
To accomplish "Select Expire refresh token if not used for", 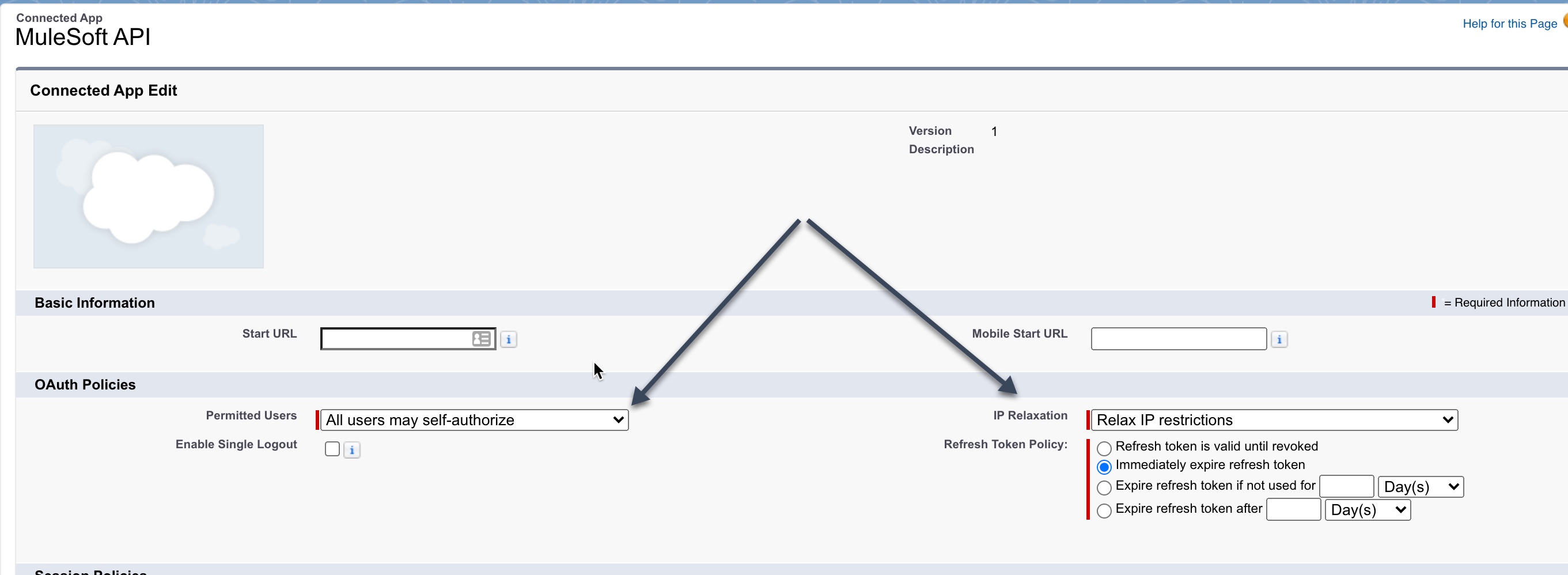I will 1104,488.
